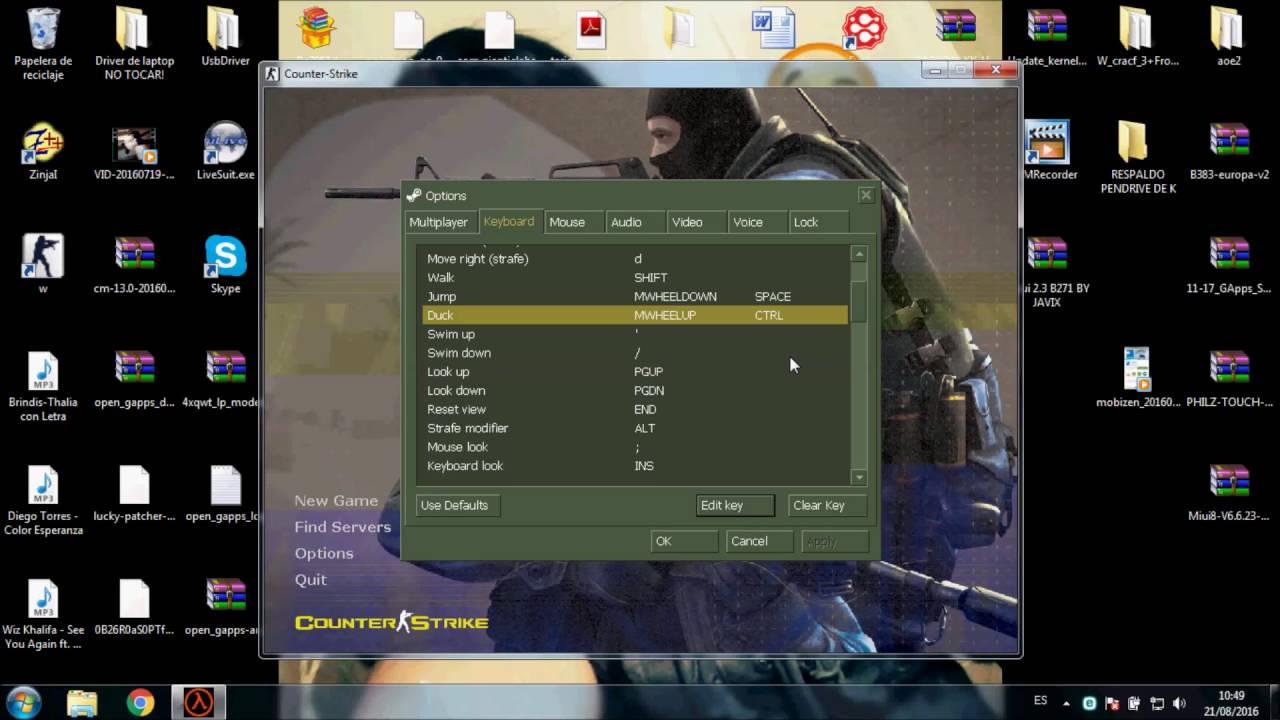Select the Swim down binding row

pyautogui.click(x=634, y=353)
